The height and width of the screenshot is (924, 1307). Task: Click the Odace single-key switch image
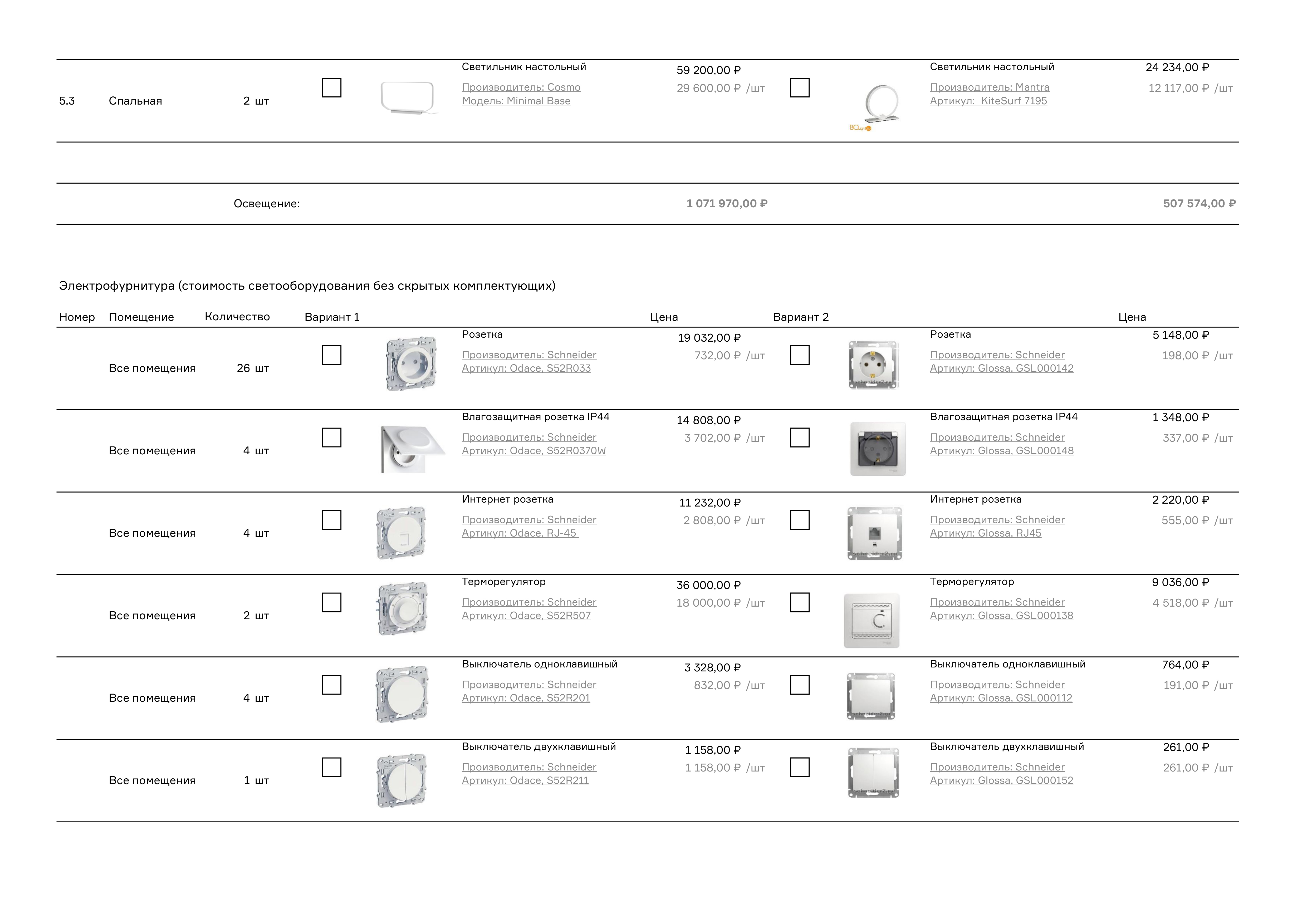tap(403, 695)
